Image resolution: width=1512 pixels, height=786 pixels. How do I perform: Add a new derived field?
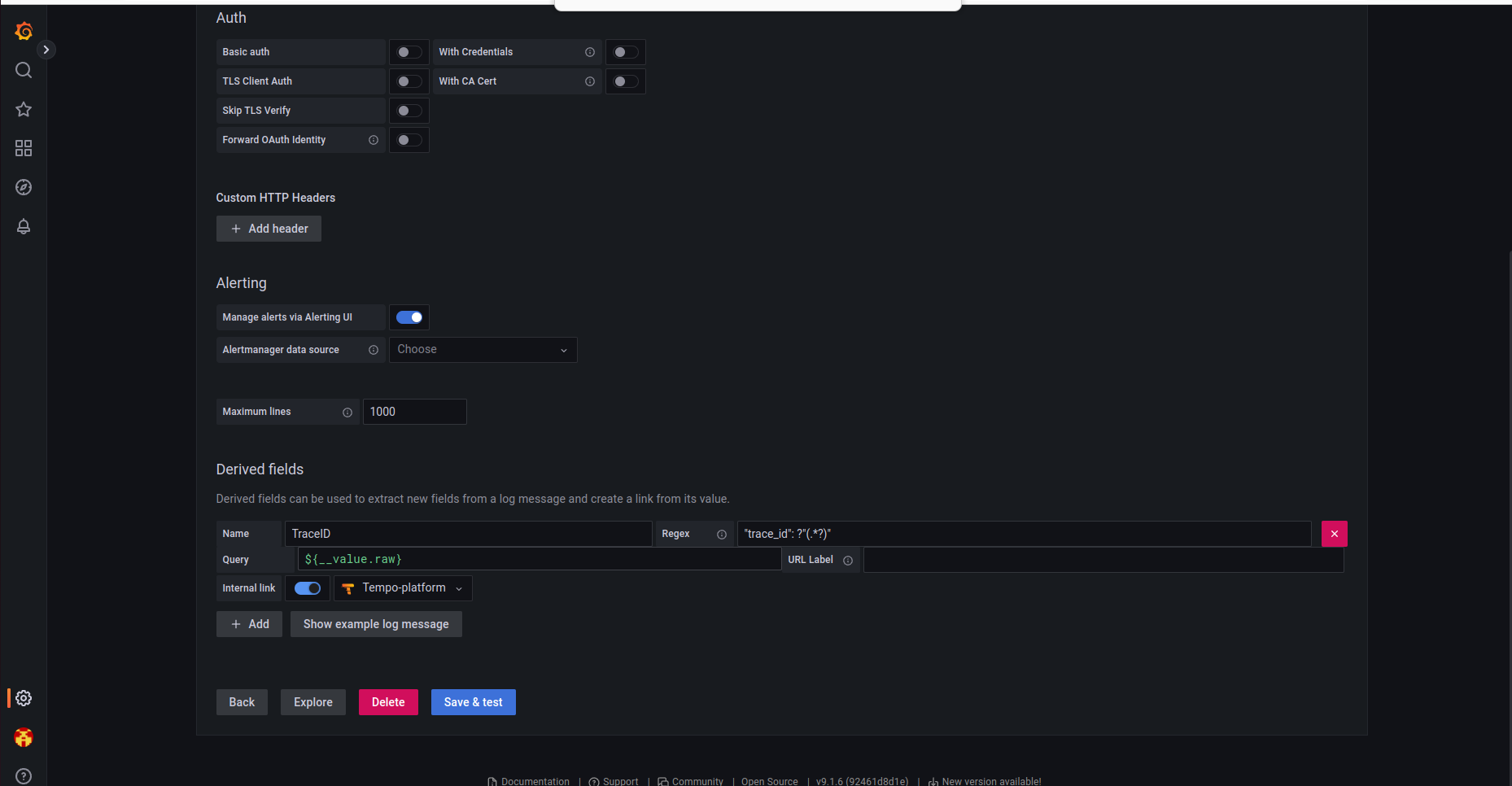click(x=249, y=624)
